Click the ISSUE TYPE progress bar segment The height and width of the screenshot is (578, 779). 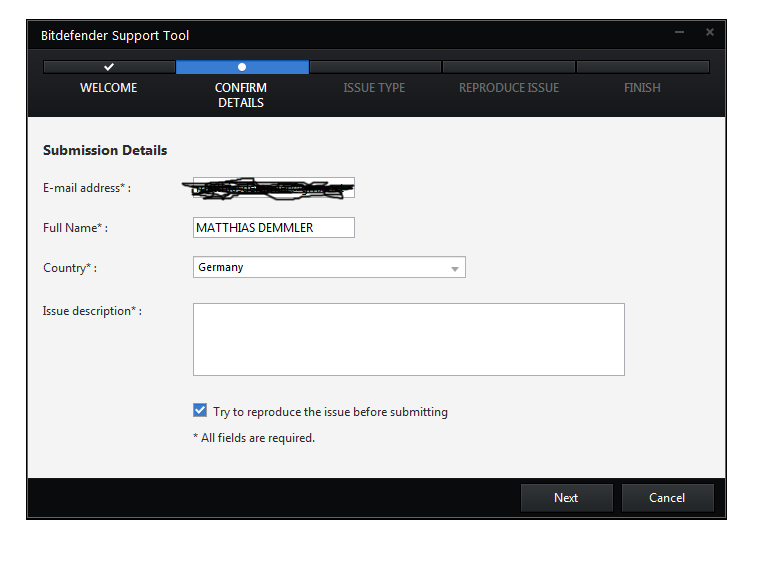pos(375,67)
